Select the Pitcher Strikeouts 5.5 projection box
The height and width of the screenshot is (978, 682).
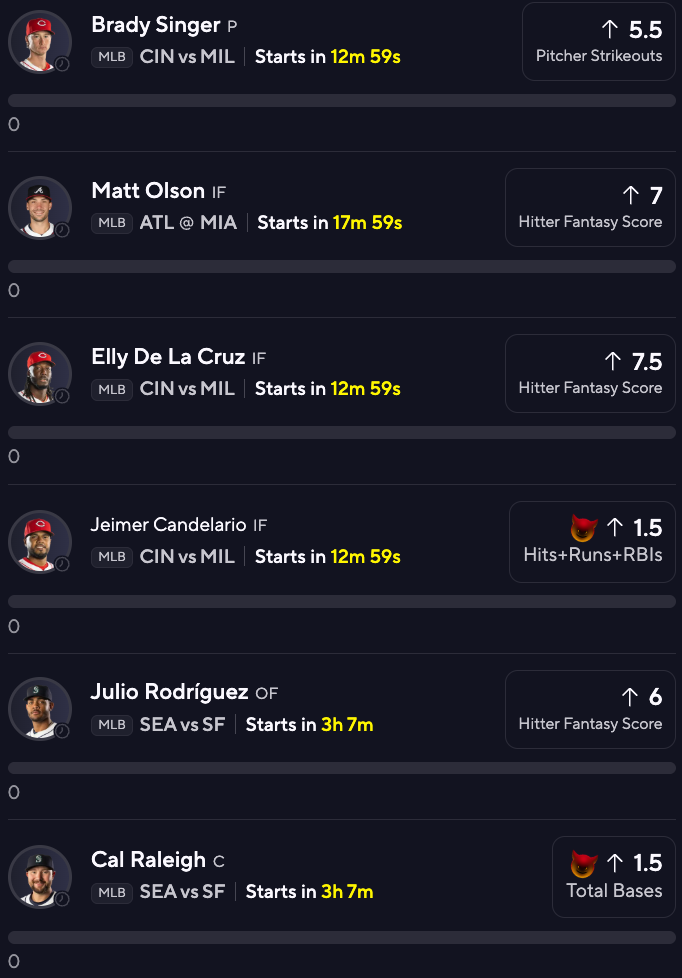(x=599, y=42)
